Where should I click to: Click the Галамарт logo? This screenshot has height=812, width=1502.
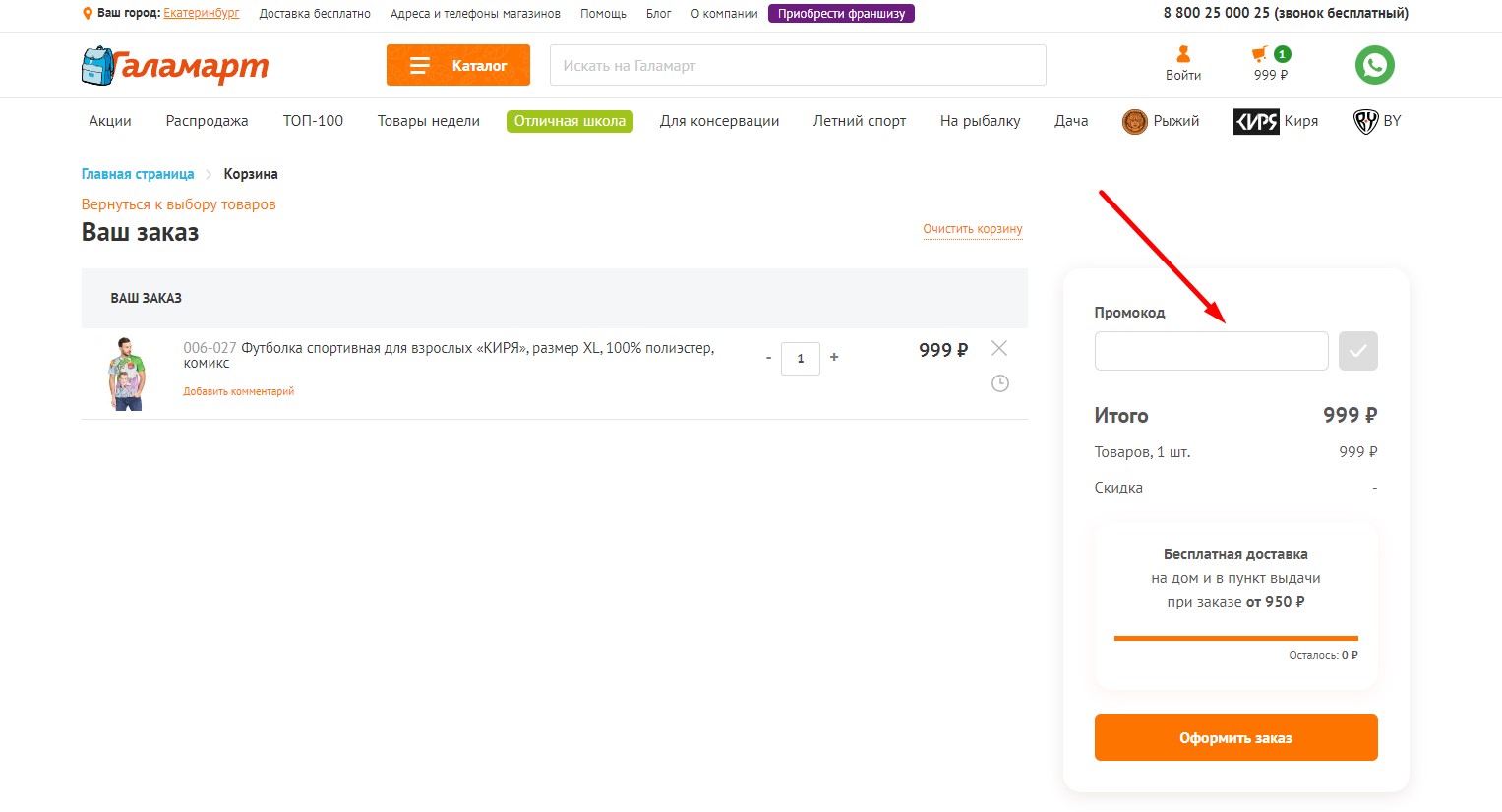(174, 66)
